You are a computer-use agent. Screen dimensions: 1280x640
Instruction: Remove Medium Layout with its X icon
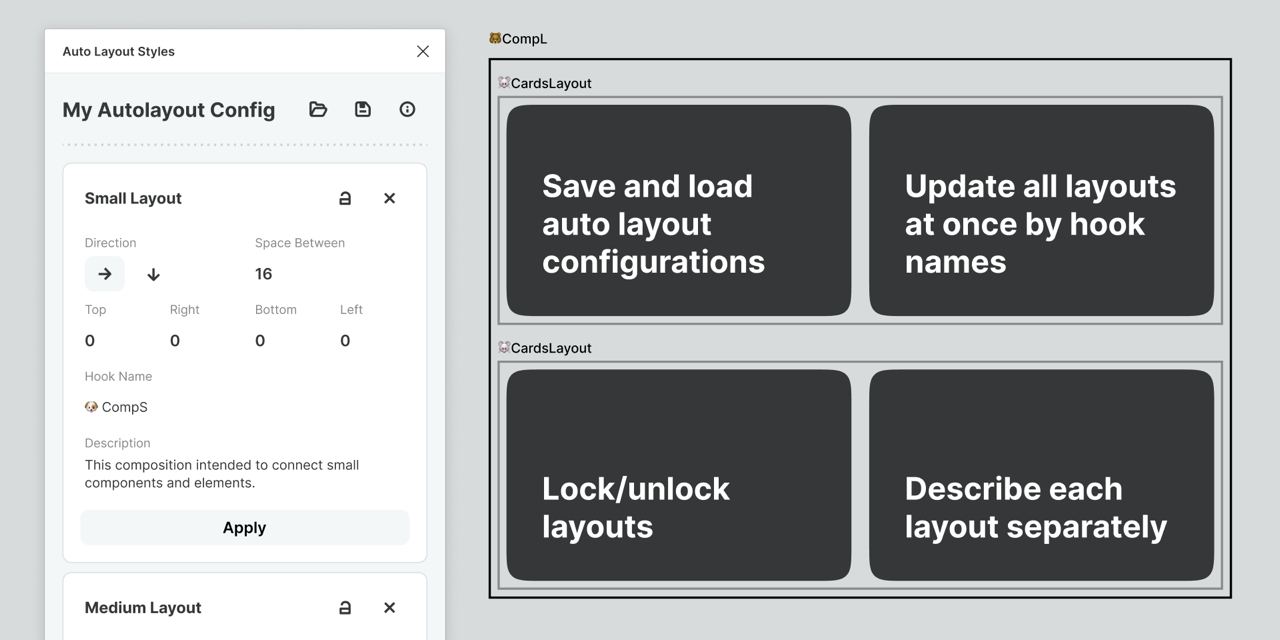coord(389,607)
